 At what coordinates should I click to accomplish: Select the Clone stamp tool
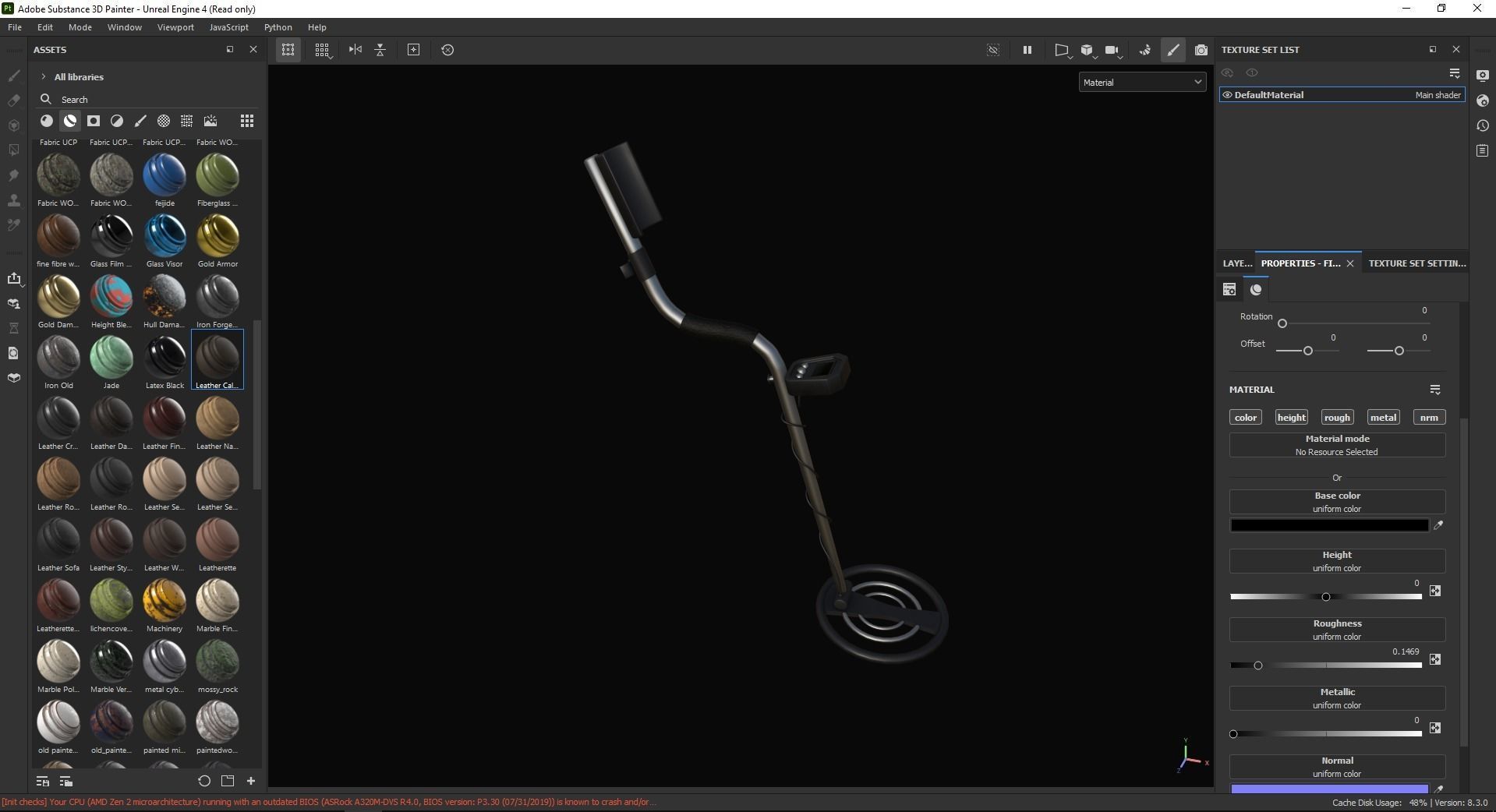pyautogui.click(x=13, y=200)
